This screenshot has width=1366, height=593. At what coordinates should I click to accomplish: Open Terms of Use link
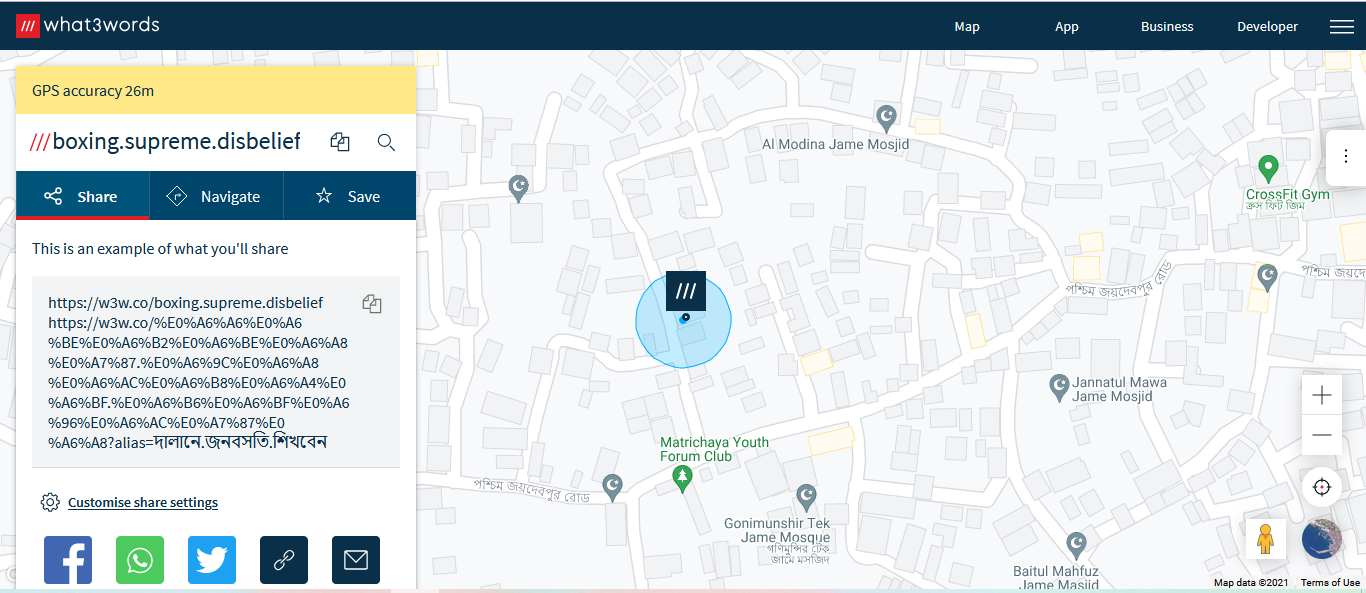(1330, 583)
